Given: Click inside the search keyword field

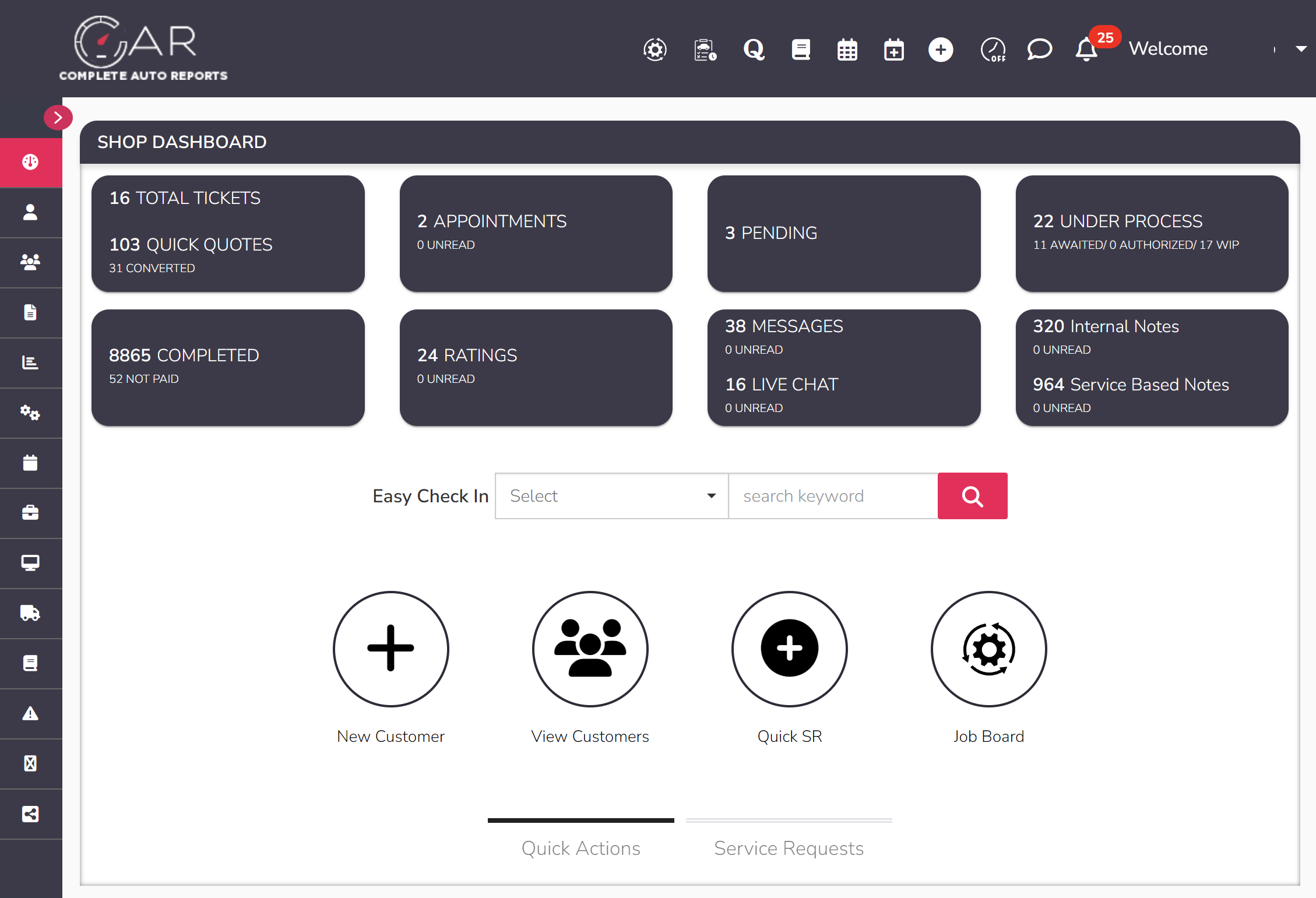Looking at the screenshot, I should pos(832,496).
